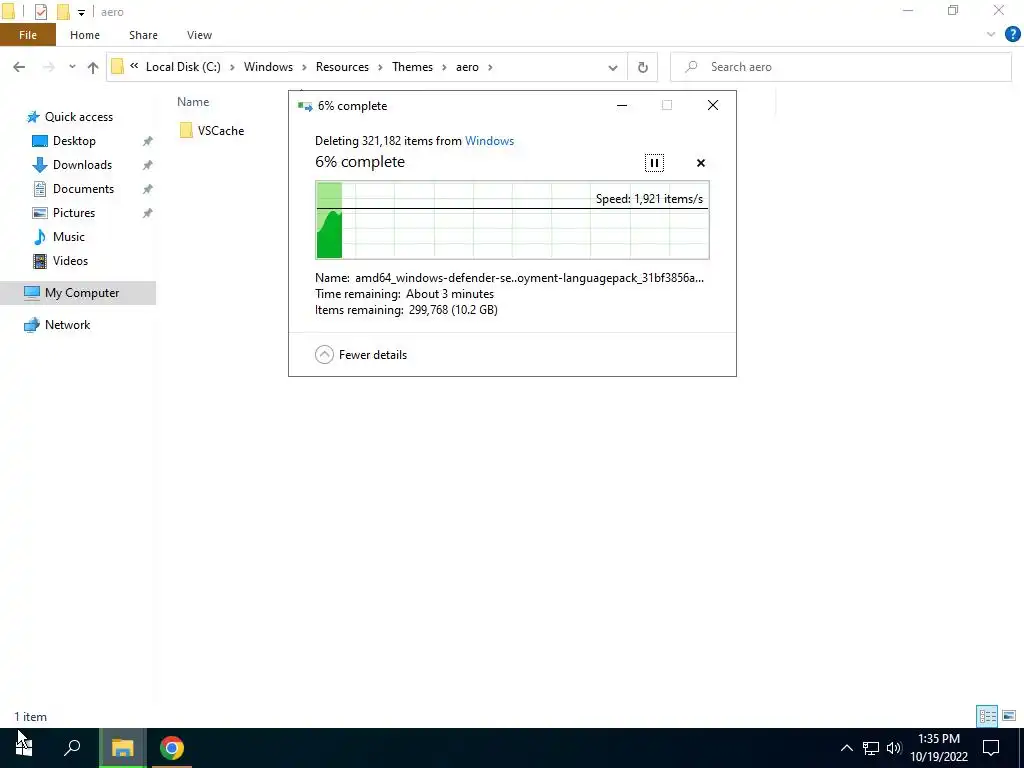Select the VSCache folder
The width and height of the screenshot is (1024, 768).
pos(212,131)
